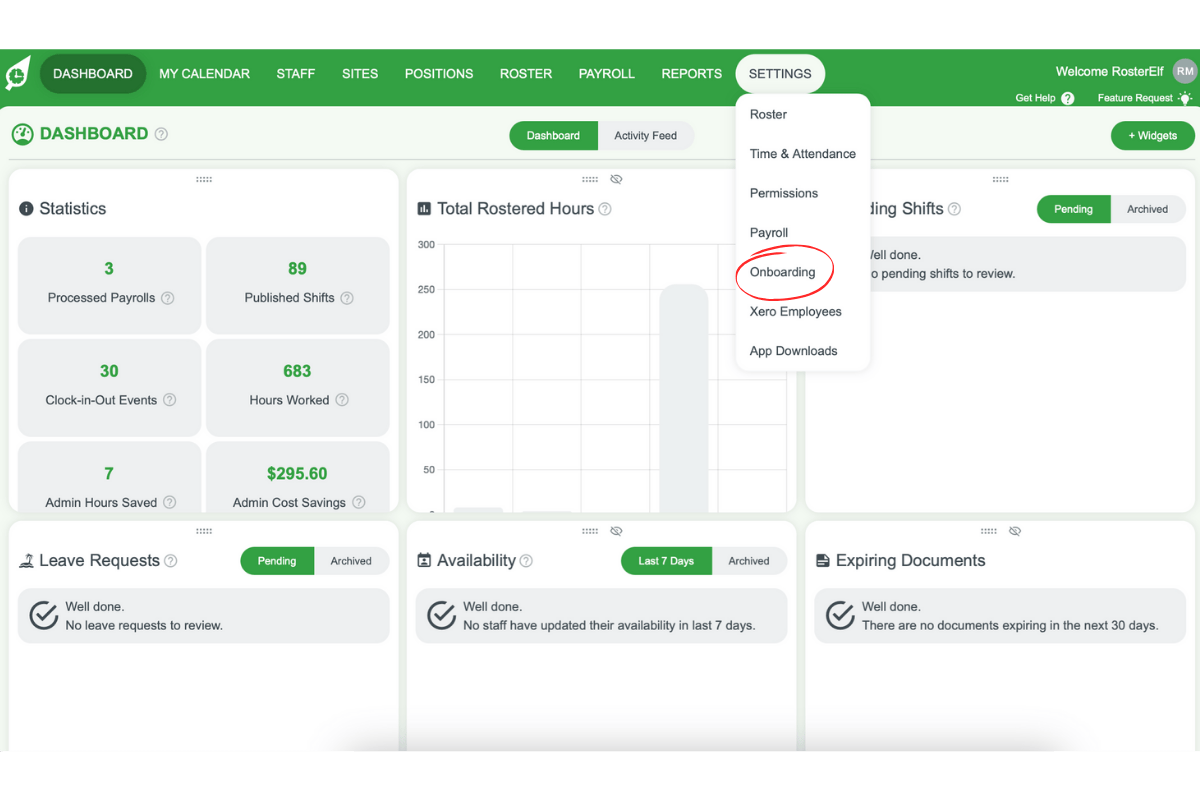Click help icon beside Availability title
The height and width of the screenshot is (800, 1200).
click(x=526, y=561)
